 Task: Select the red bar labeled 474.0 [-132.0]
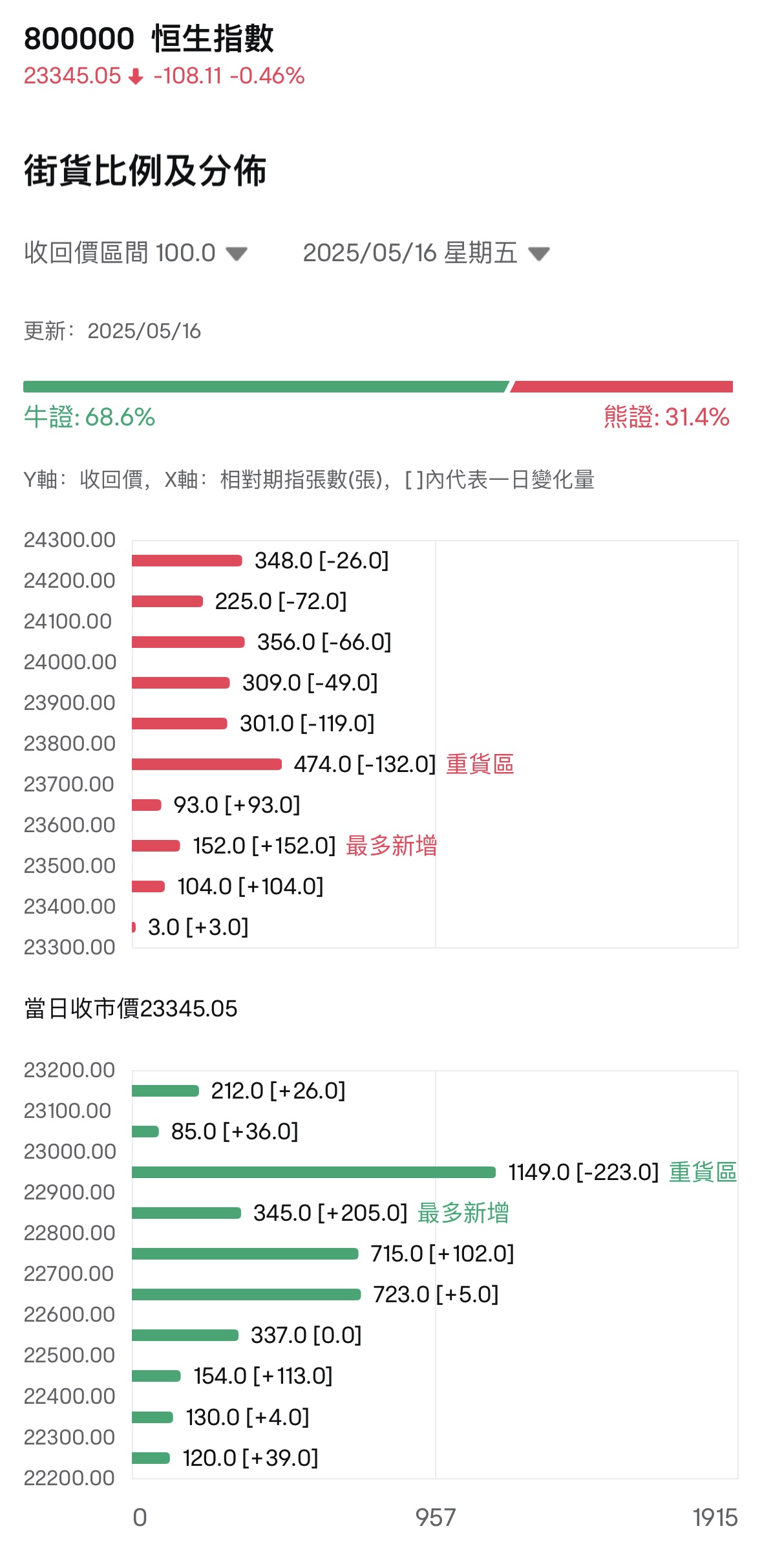point(207,764)
